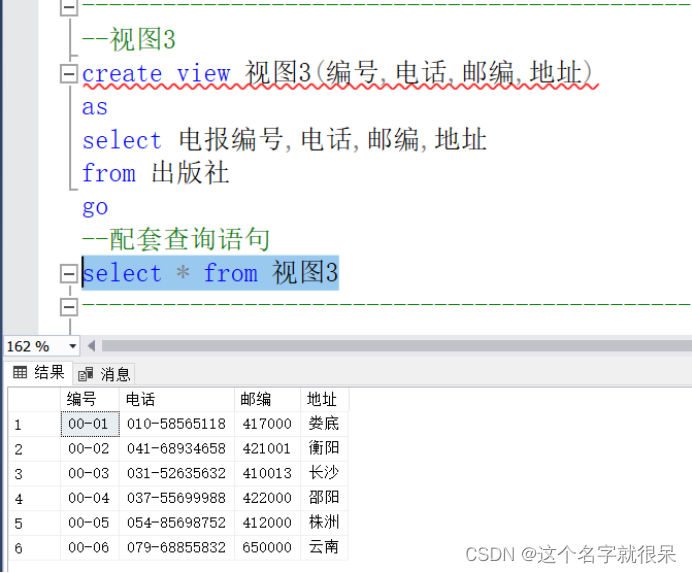Image resolution: width=692 pixels, height=573 pixels.
Task: Select address cell 云南
Action: tap(324, 547)
